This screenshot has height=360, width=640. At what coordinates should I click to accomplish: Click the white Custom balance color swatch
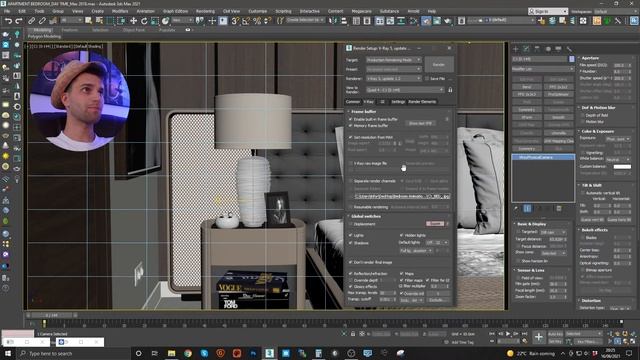coord(622,167)
